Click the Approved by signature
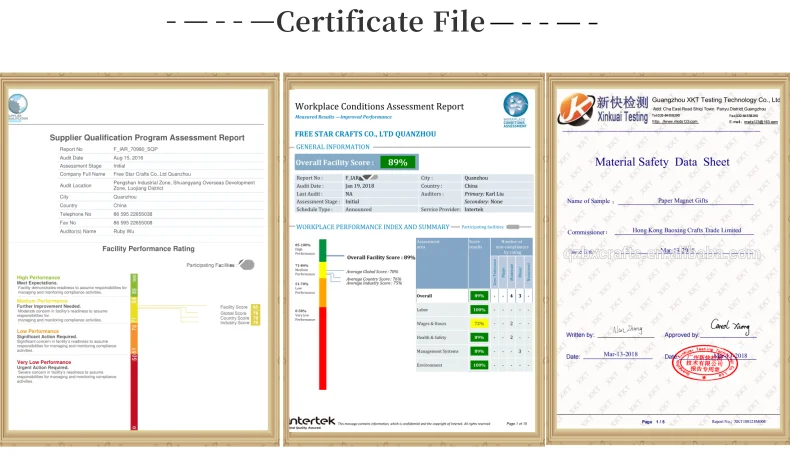This screenshot has width=790, height=459. coord(731,326)
